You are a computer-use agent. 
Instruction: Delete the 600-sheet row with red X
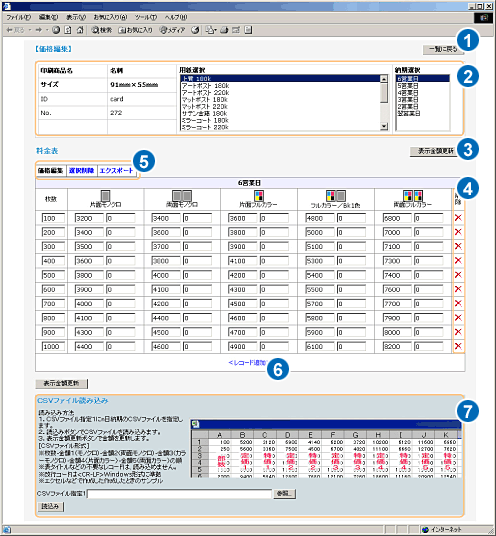pyautogui.click(x=458, y=289)
